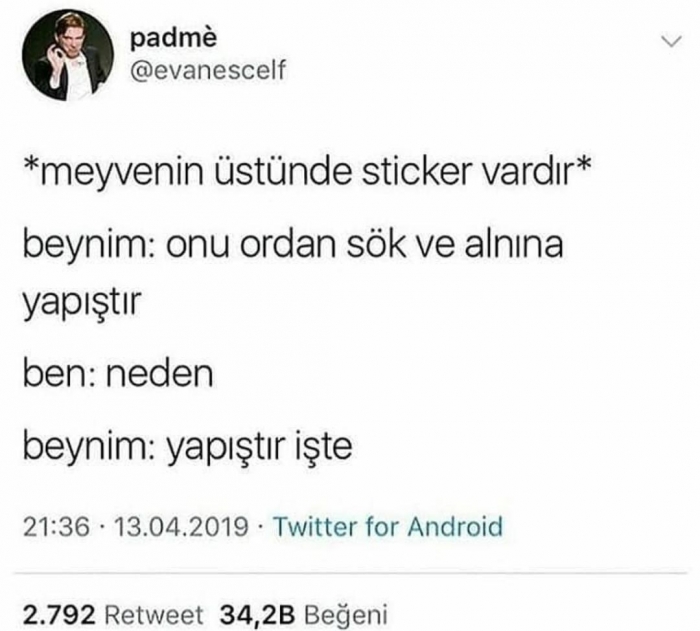Screen dimensions: 700x631
Task: Open the Twitter for Android source link
Action: tap(388, 526)
